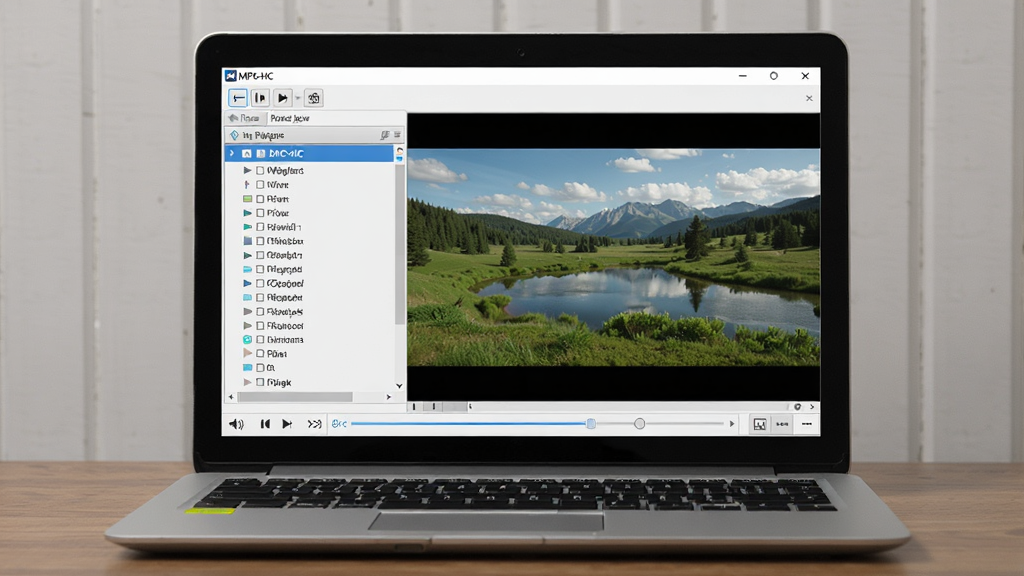
Task: Open the dash button at the bottom-right corner
Action: coord(807,424)
